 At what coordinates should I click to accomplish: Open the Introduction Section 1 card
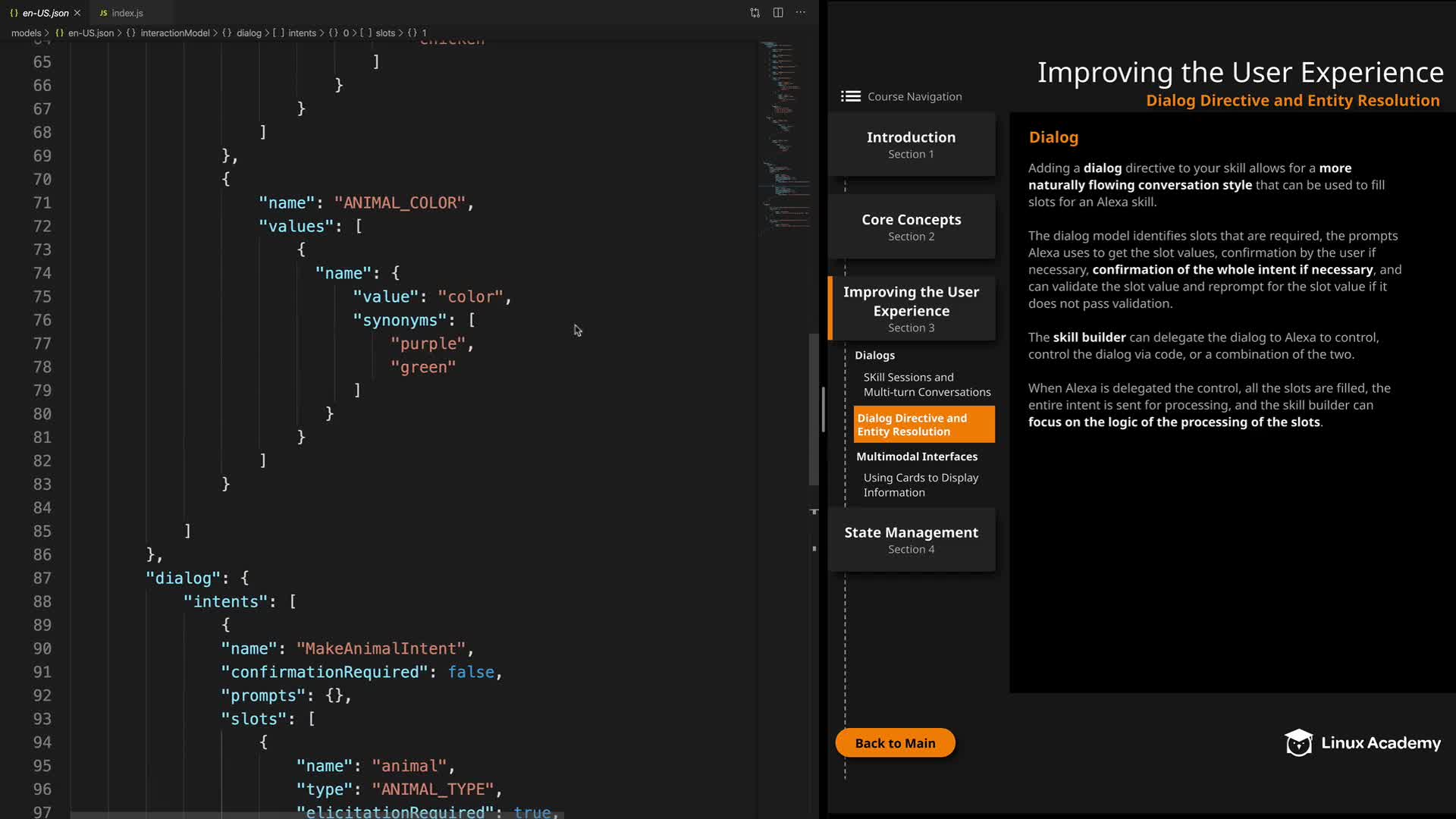[x=911, y=144]
